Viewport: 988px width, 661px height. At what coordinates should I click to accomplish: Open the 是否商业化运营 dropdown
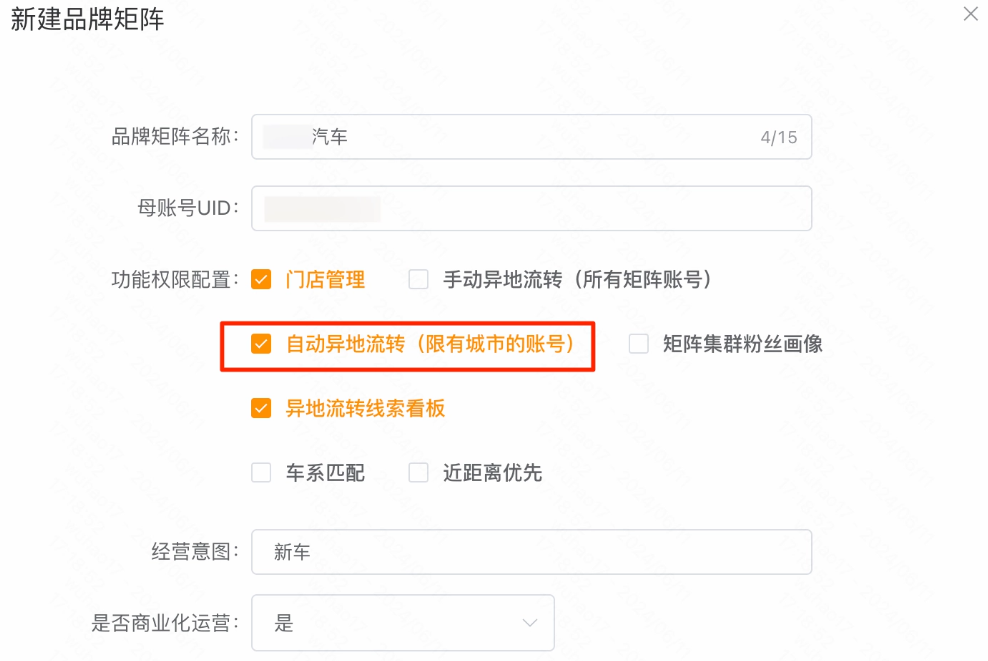(403, 622)
